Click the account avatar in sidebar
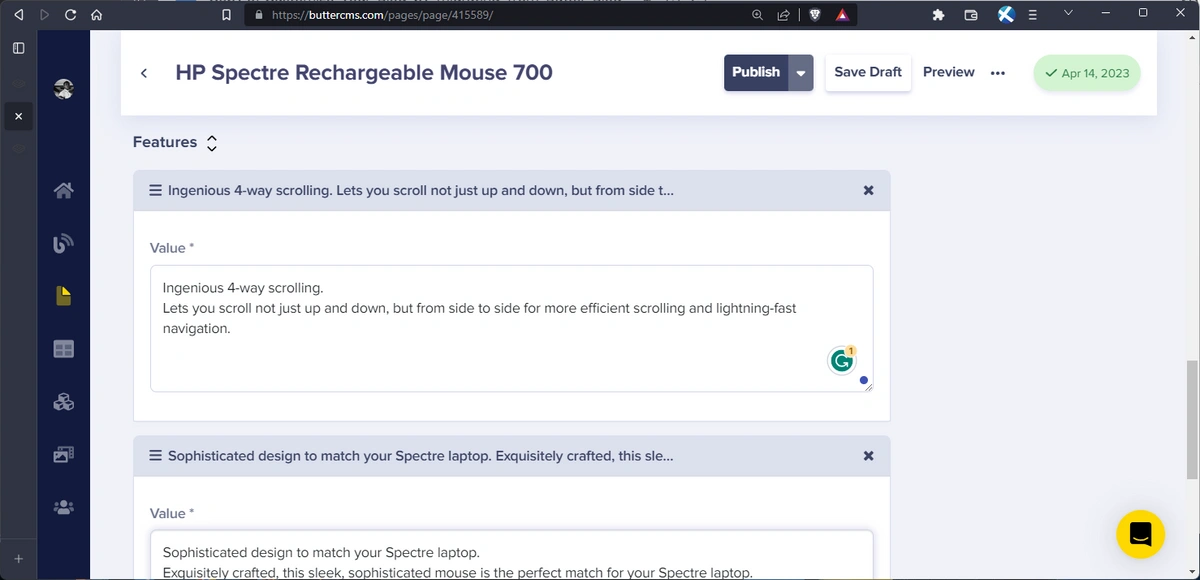1200x580 pixels. click(64, 88)
